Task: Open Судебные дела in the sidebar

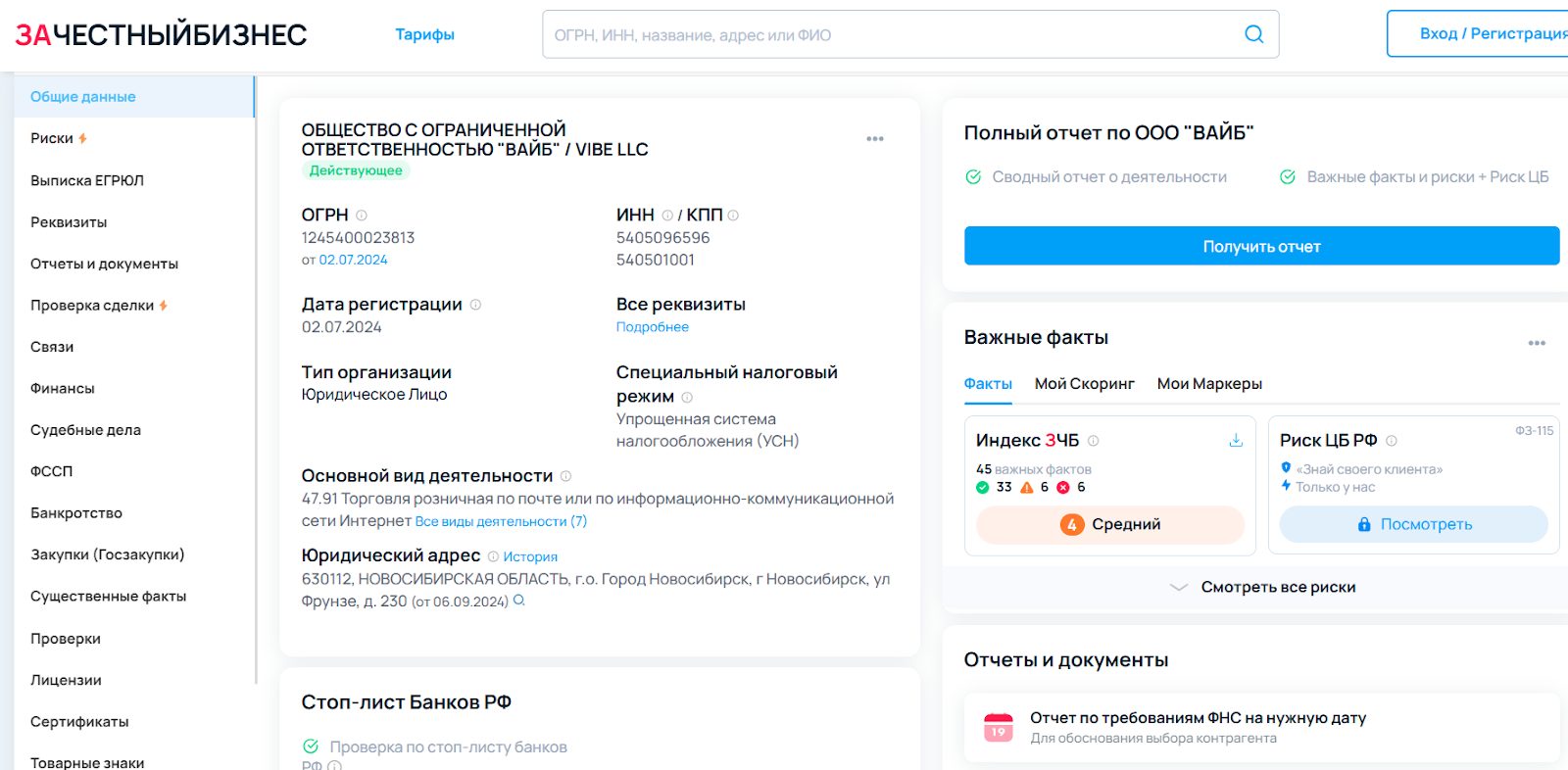Action: click(x=85, y=430)
